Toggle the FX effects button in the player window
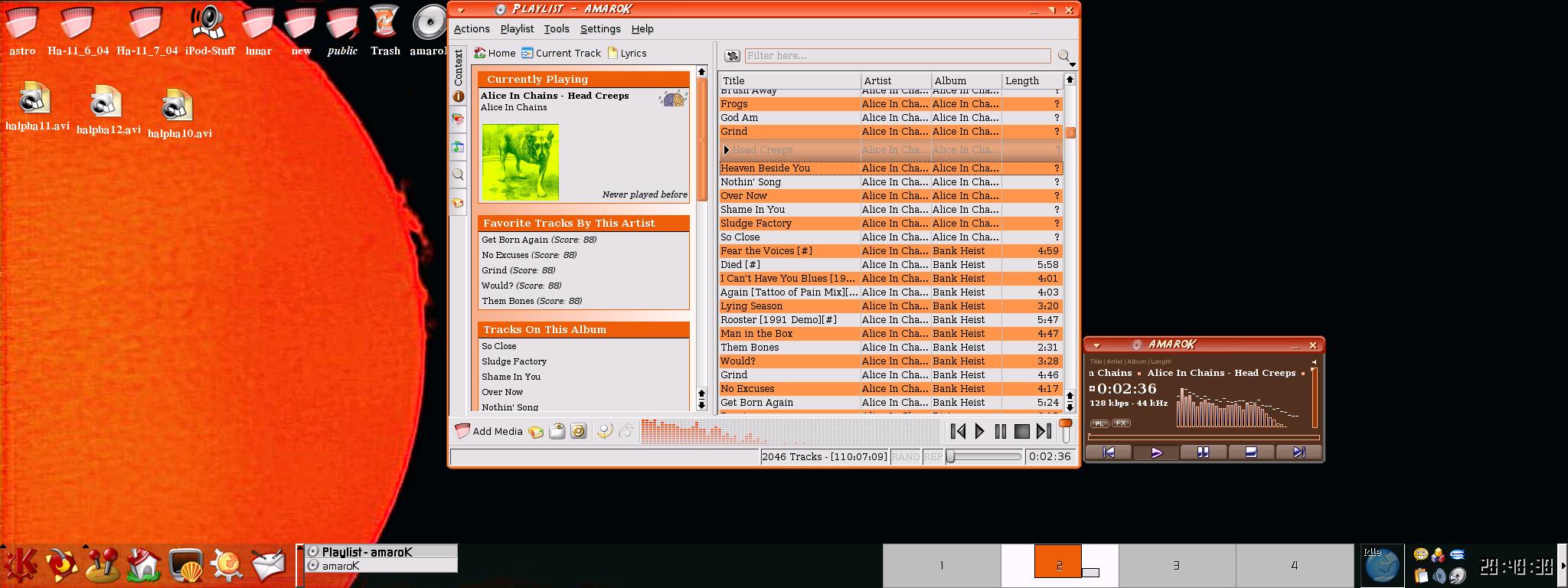The image size is (1568, 588). [1121, 423]
